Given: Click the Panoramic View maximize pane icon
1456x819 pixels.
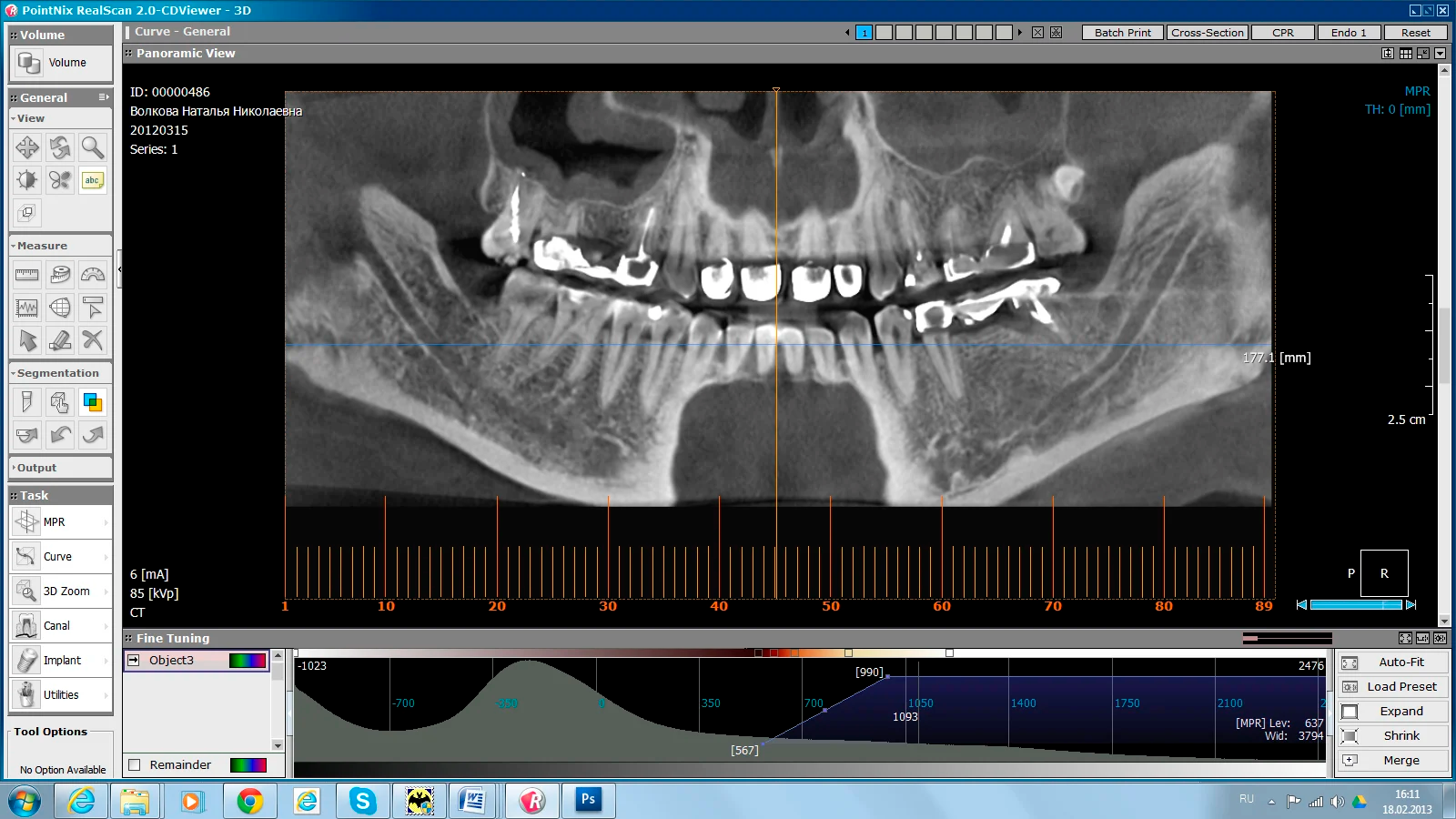Looking at the screenshot, I should 1423,54.
